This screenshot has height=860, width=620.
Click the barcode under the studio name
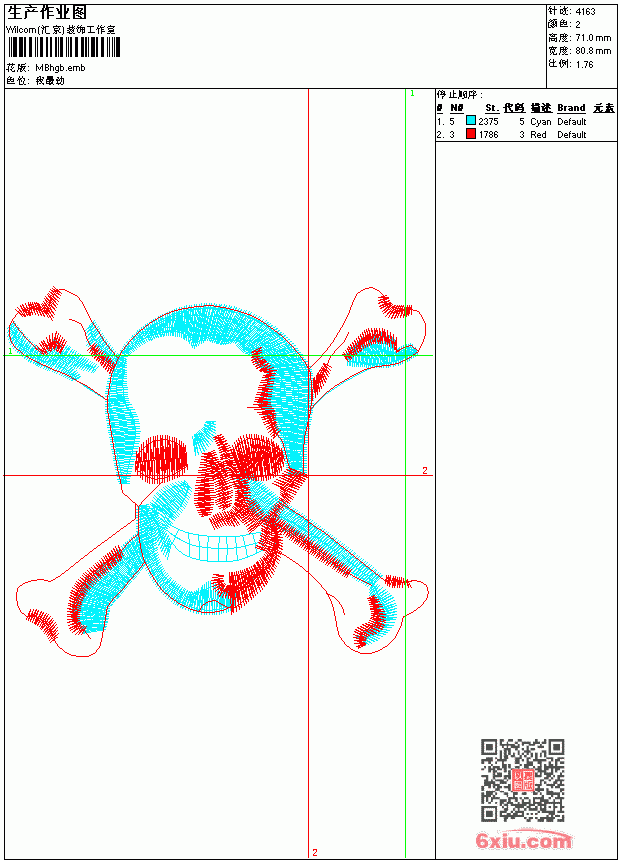(63, 47)
